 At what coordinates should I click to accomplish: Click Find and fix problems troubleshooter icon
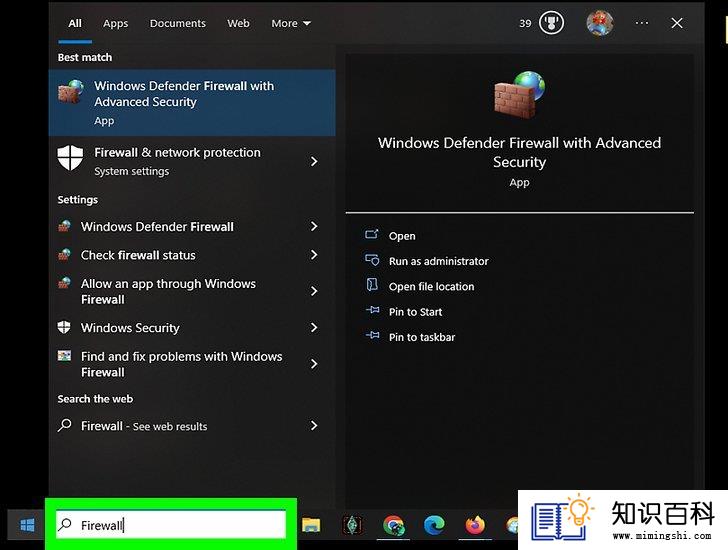click(x=65, y=356)
